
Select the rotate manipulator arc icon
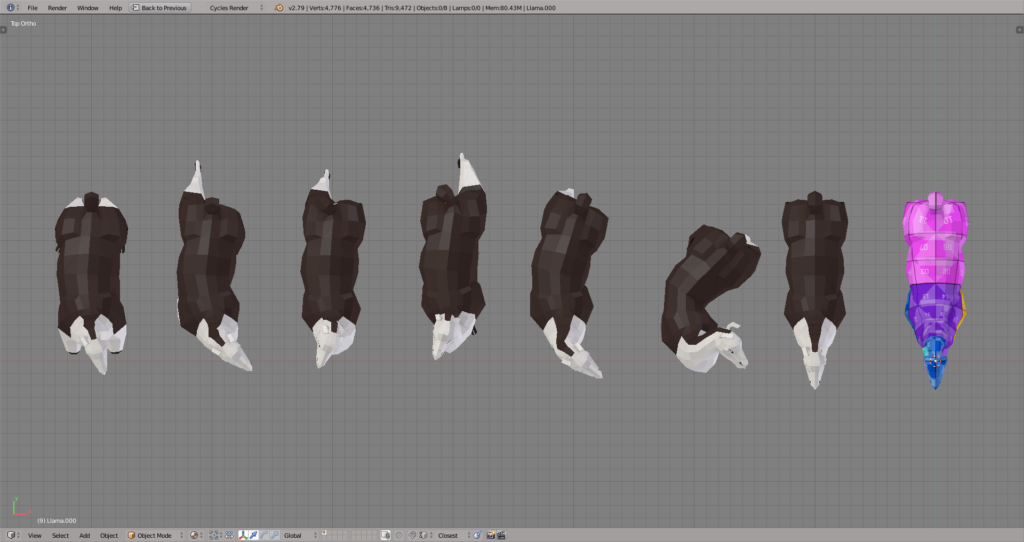click(264, 535)
